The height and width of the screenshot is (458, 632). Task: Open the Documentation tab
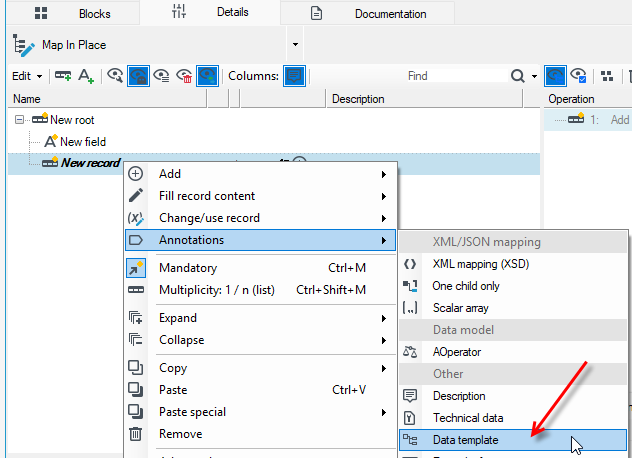coord(368,13)
